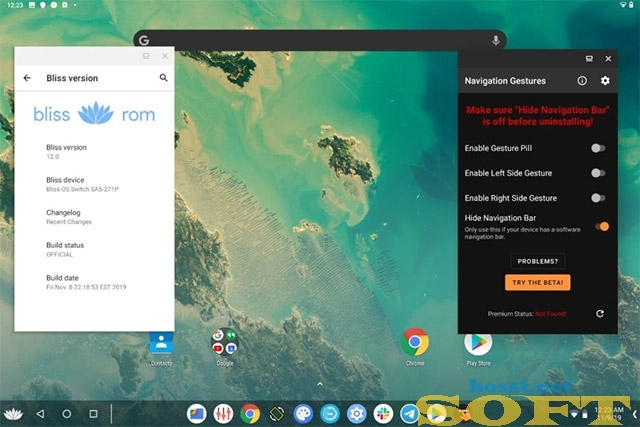Open the screen rotation app in taskbar
The width and height of the screenshot is (640, 427).
277,414
